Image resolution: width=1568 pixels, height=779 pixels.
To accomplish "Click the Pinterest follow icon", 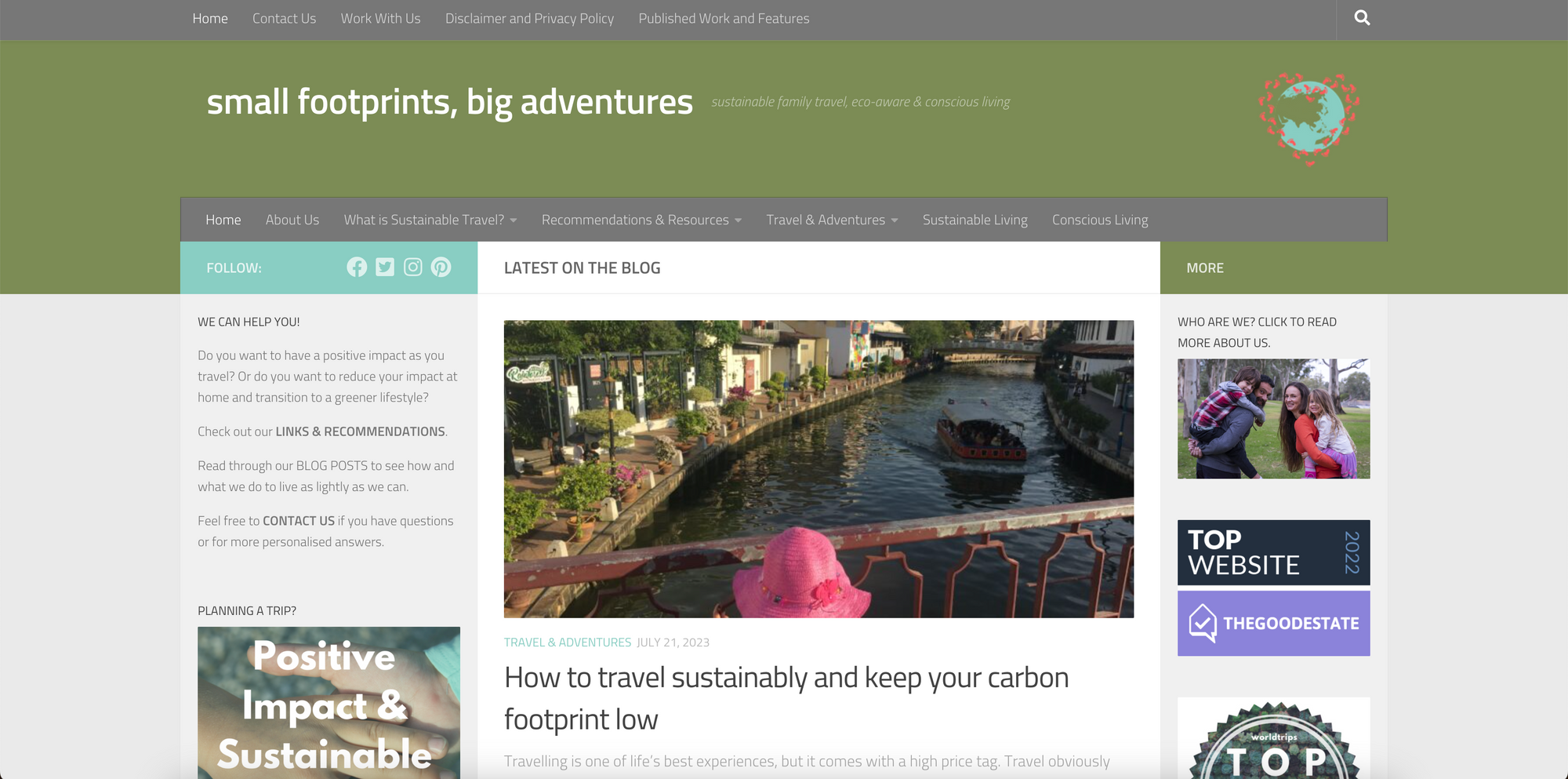I will pos(441,267).
